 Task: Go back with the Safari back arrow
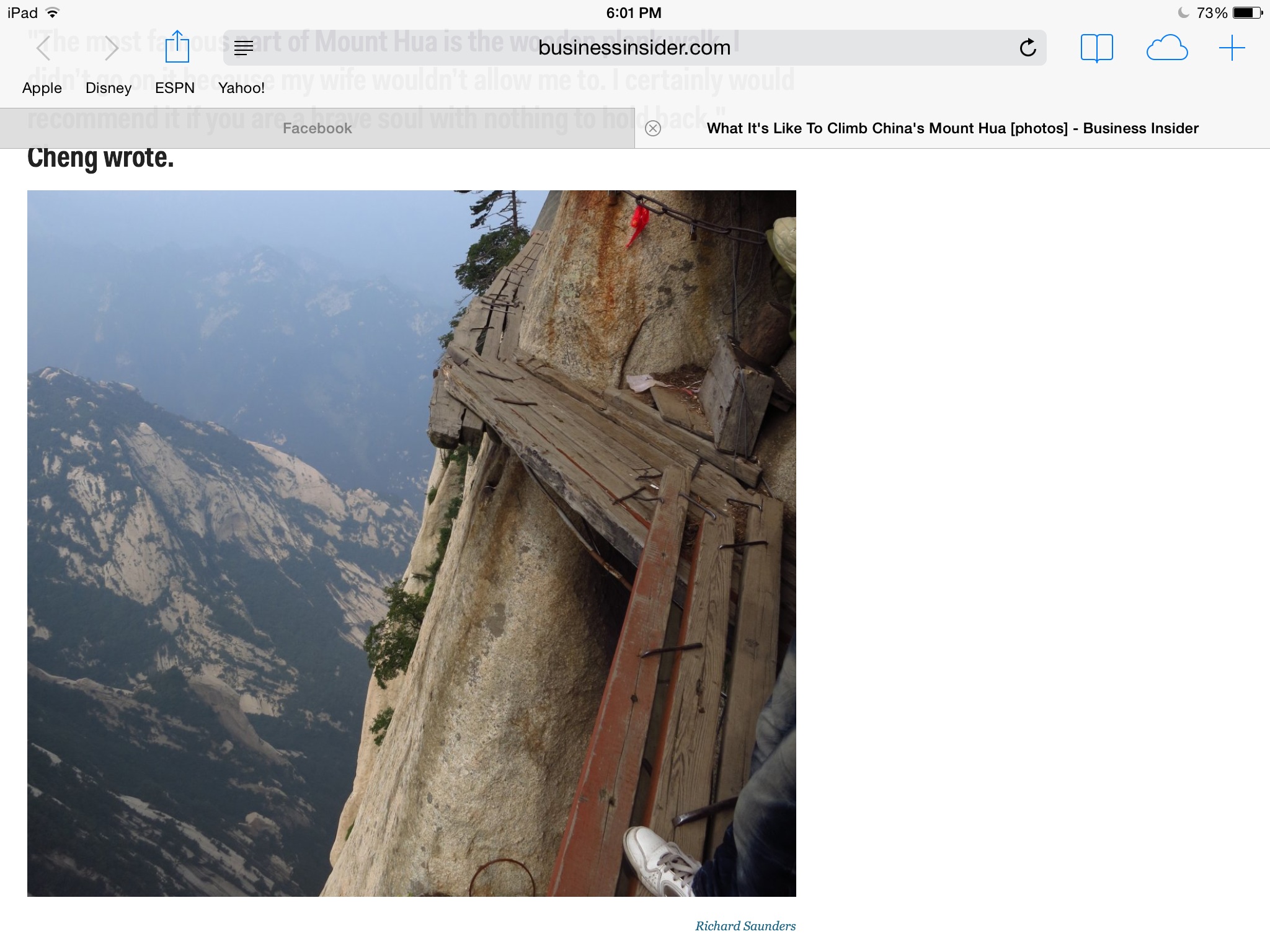tap(43, 48)
